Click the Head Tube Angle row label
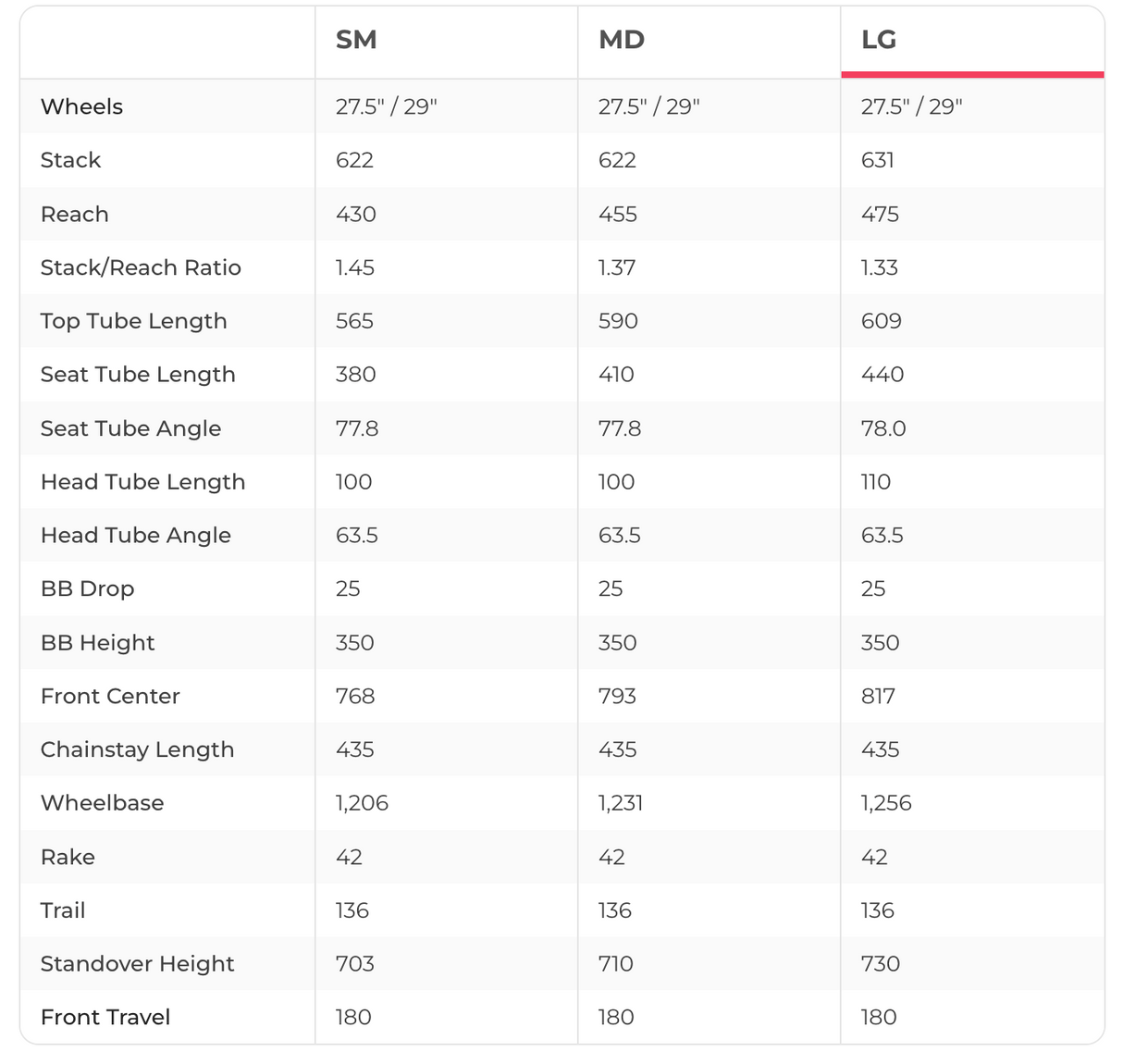This screenshot has width=1123, height=1064. [135, 535]
